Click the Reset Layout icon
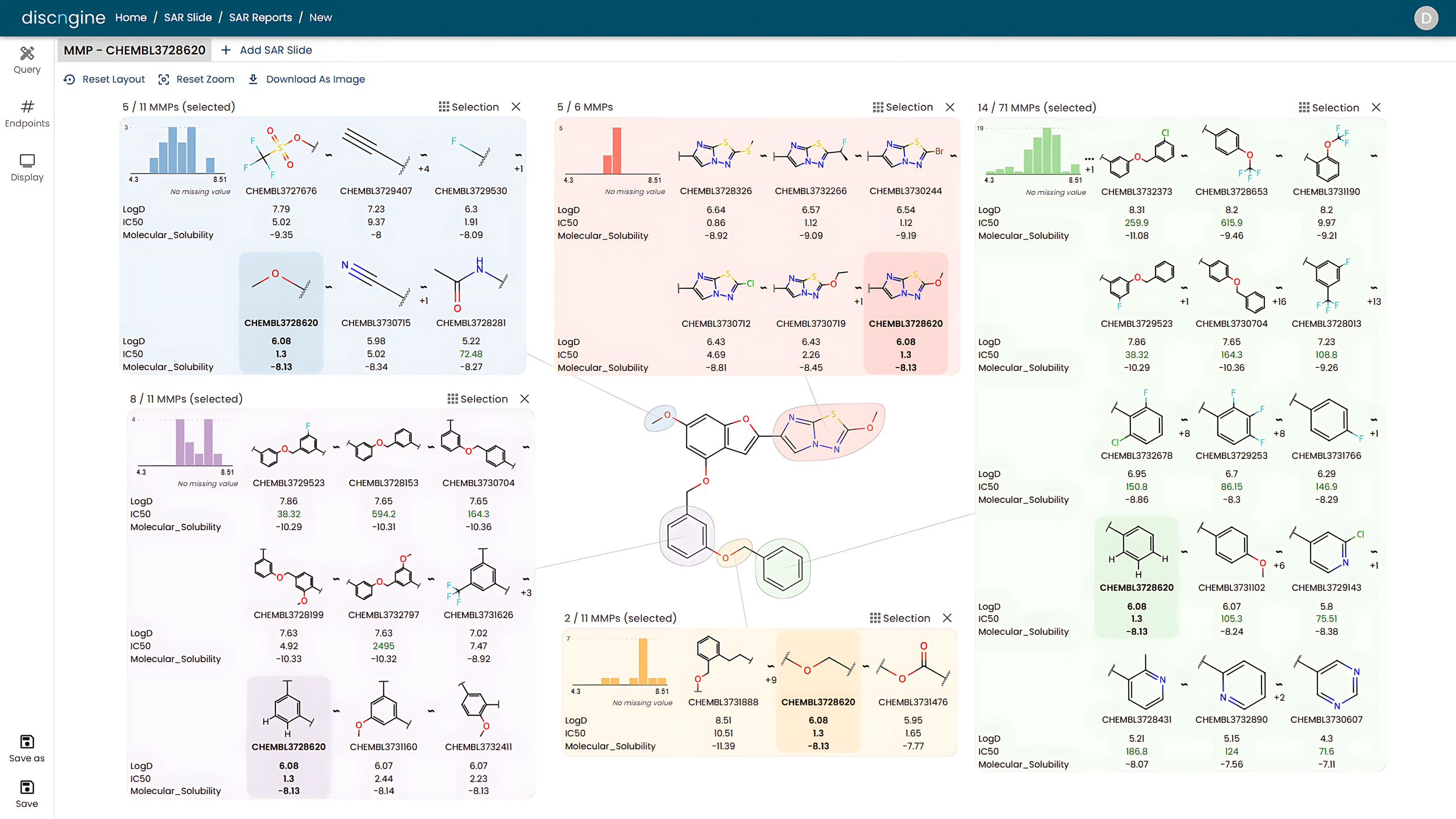The width and height of the screenshot is (1456, 819). pyautogui.click(x=69, y=79)
